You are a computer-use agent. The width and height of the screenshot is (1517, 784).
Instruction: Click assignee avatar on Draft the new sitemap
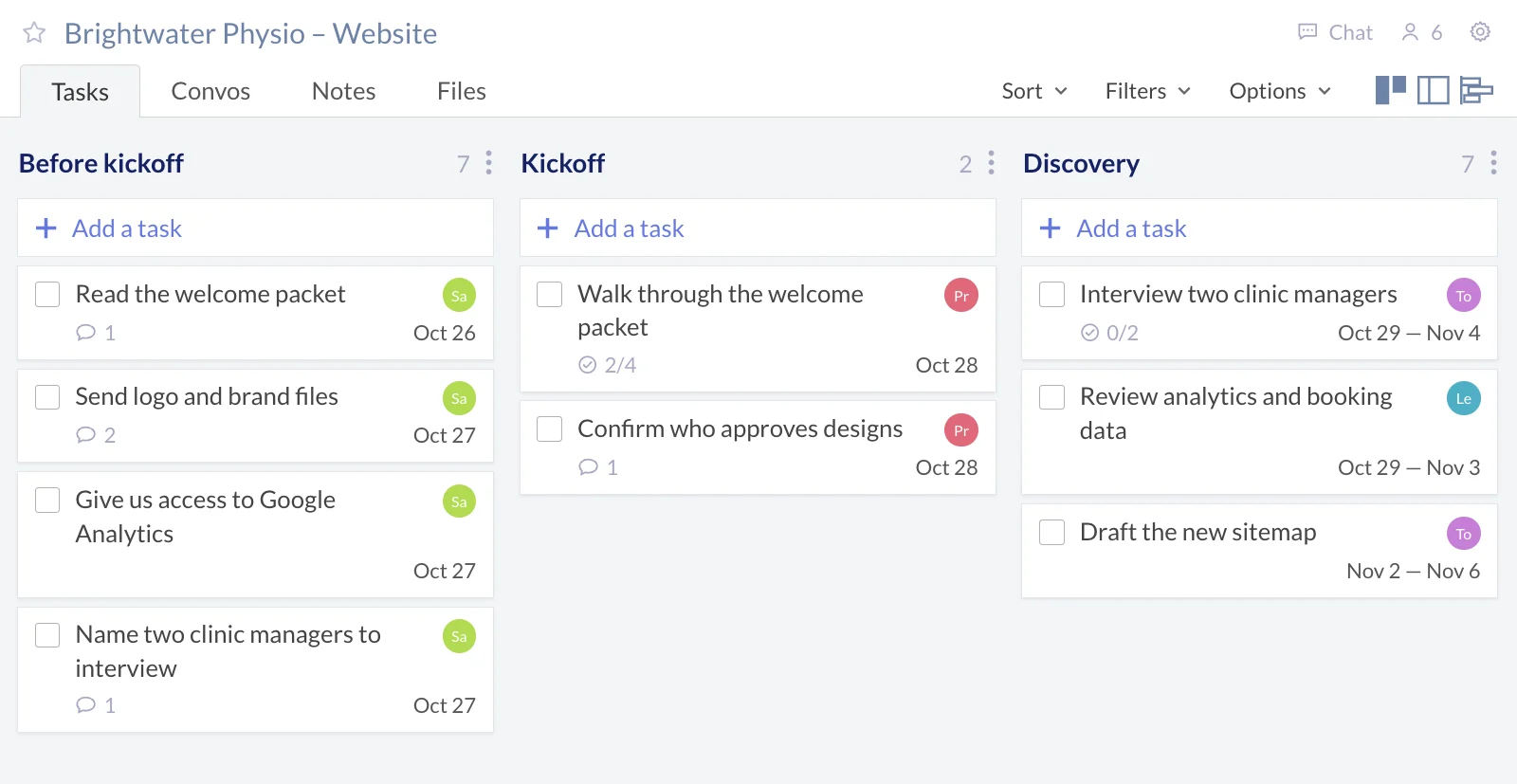[x=1464, y=534]
